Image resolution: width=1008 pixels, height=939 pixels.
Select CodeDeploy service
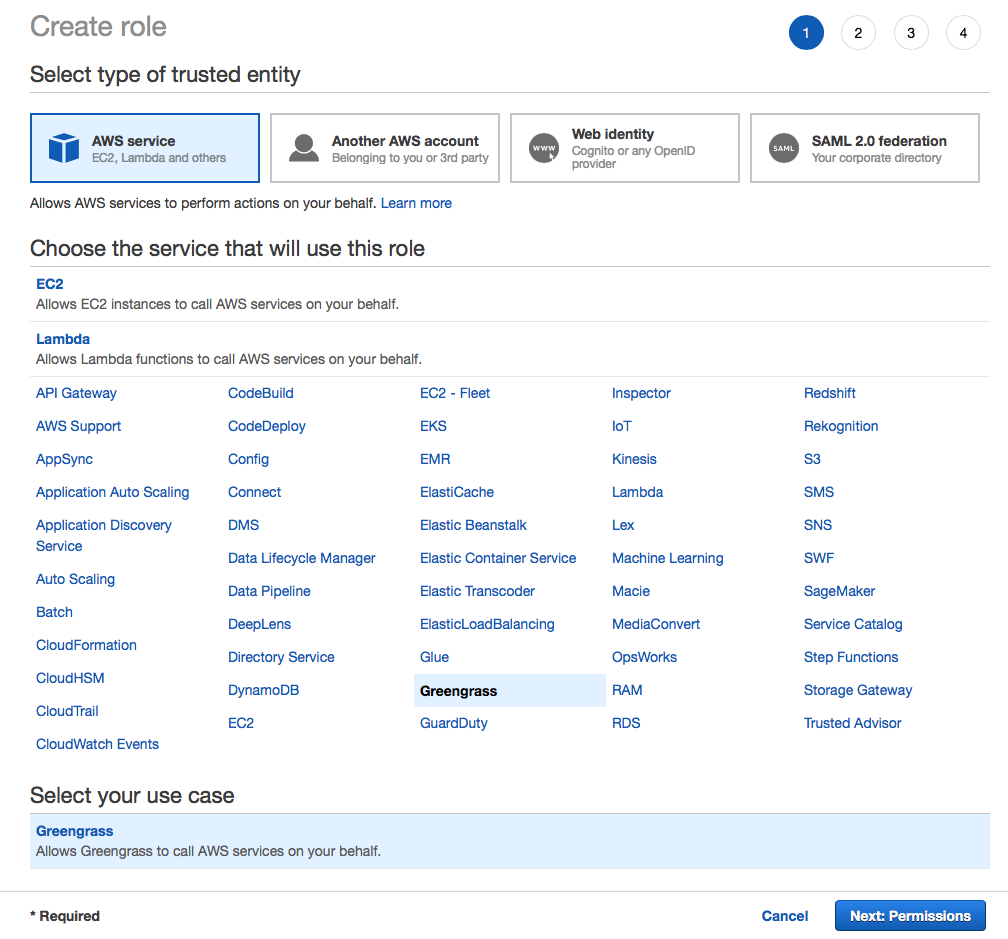pos(267,426)
